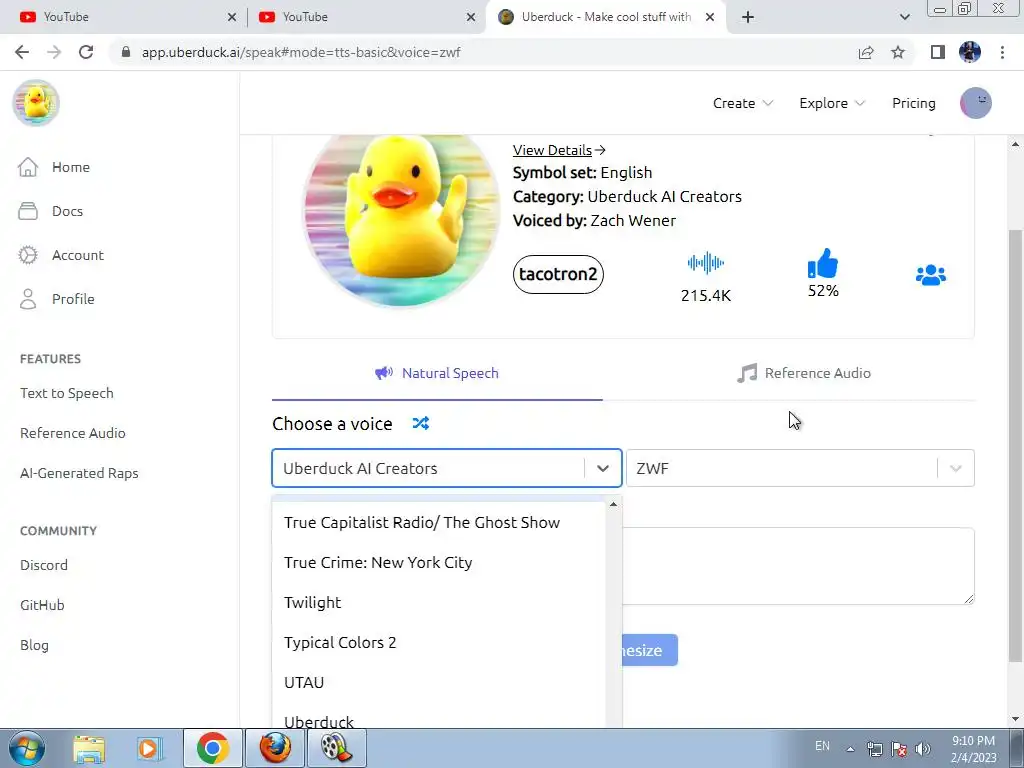1024x768 pixels.
Task: Open AI-Generated Raps feature
Action: coord(79,473)
